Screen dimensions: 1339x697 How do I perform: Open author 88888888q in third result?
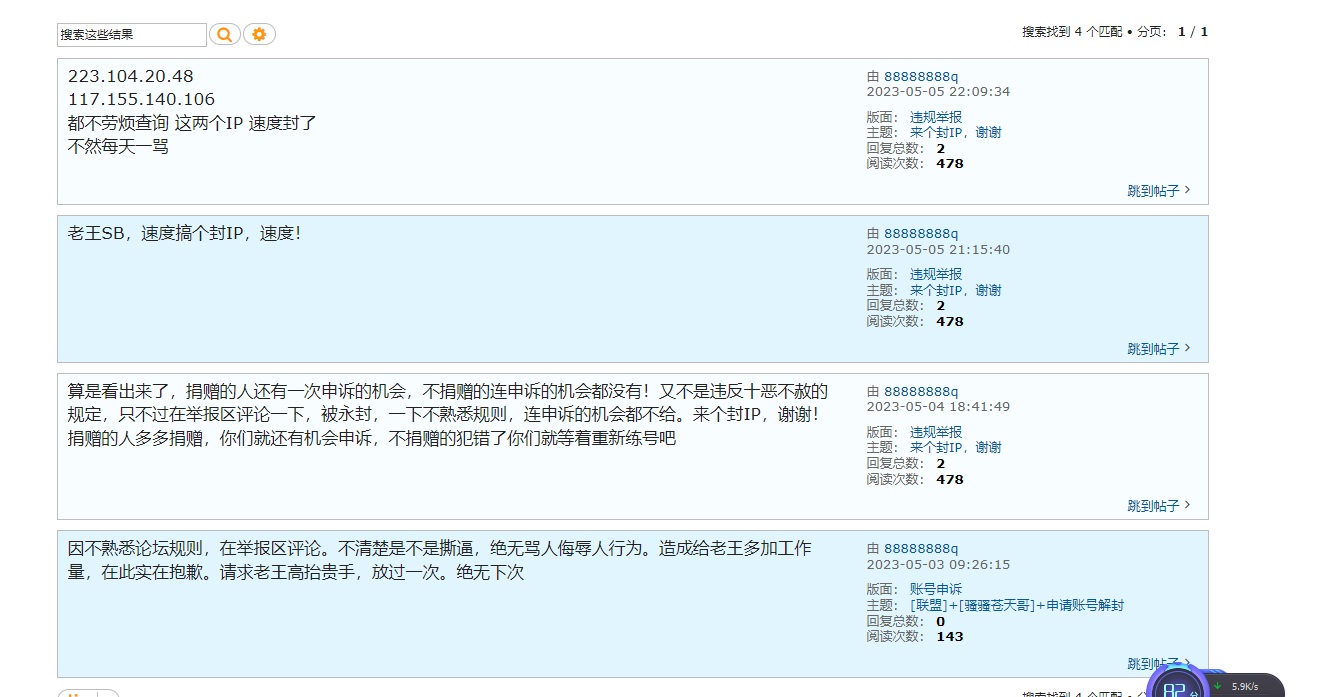tap(920, 392)
